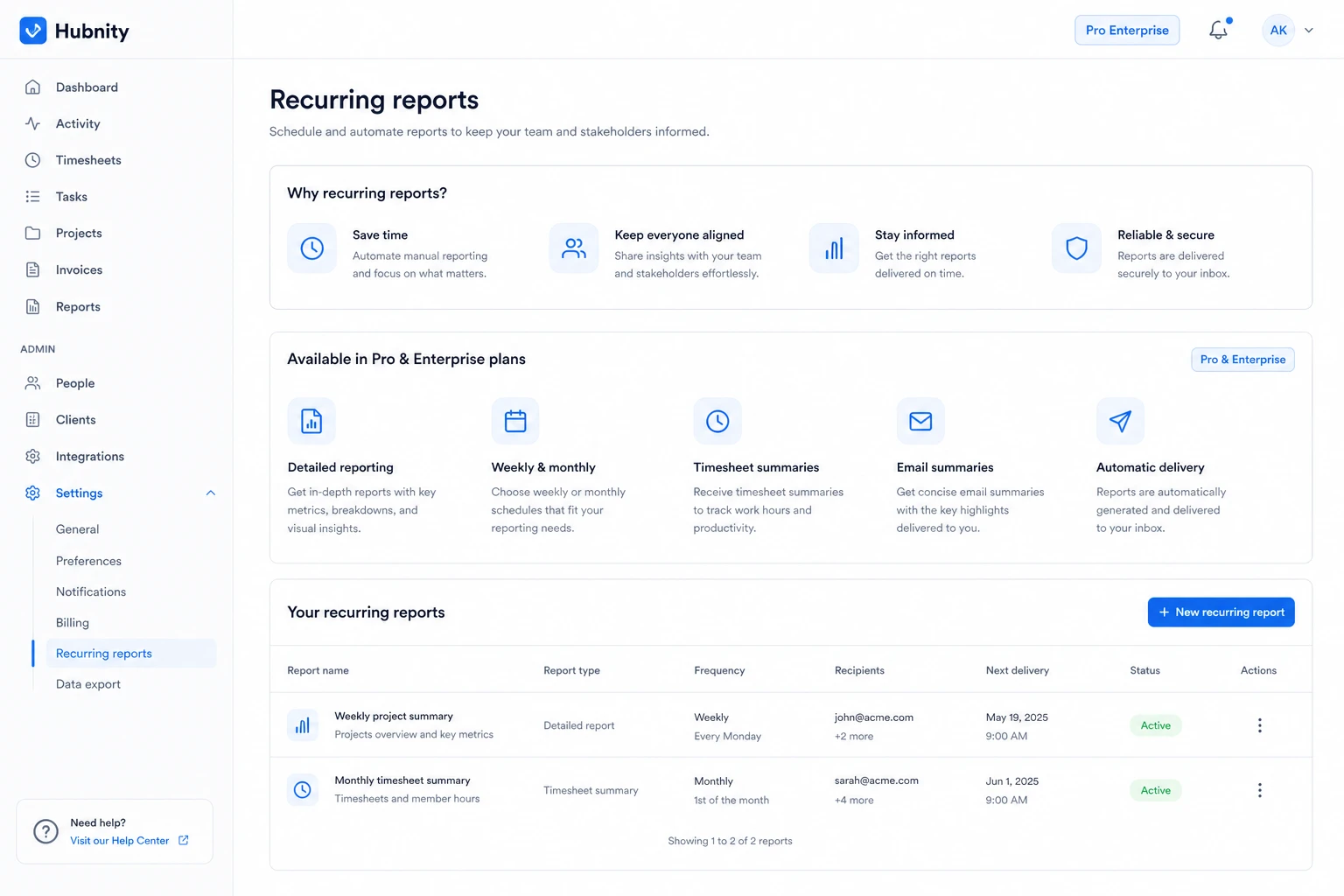This screenshot has height=896, width=1344.
Task: Click the Weekly project summary chart icon
Action: tap(303, 725)
